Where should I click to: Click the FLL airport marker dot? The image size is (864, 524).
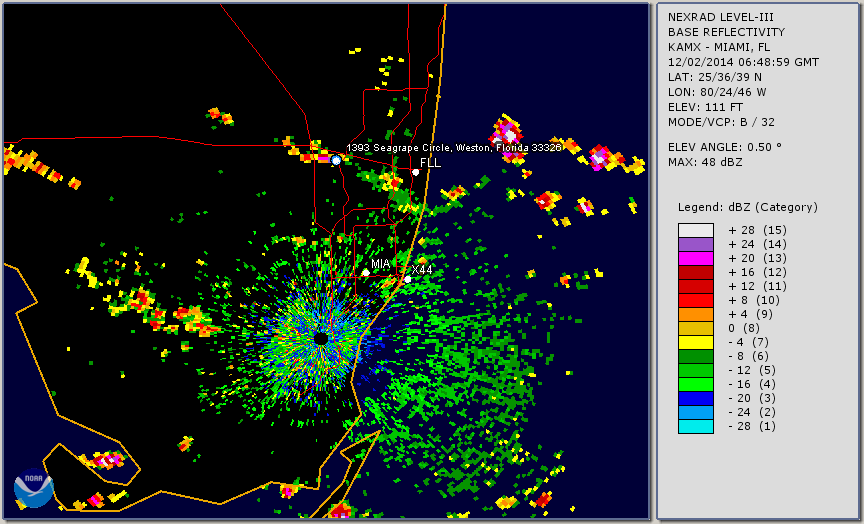tap(415, 172)
